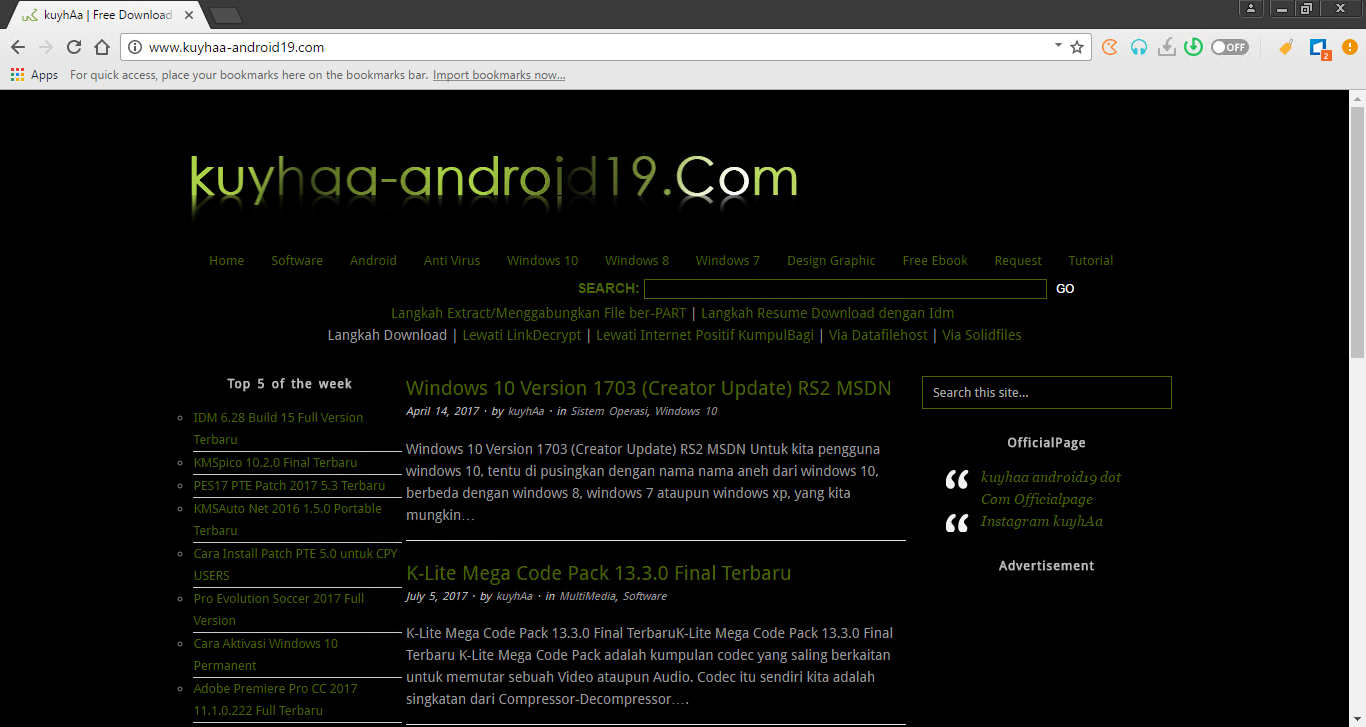The image size is (1366, 727).
Task: Click the vertical page scrollbar thumb
Action: pyautogui.click(x=1357, y=230)
